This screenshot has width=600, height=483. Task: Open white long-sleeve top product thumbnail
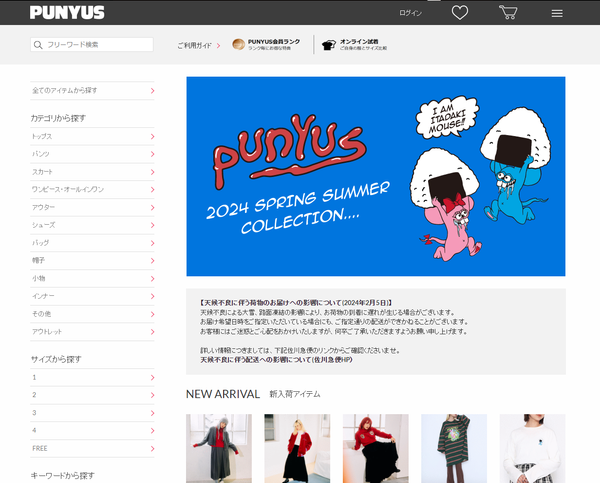(533, 449)
